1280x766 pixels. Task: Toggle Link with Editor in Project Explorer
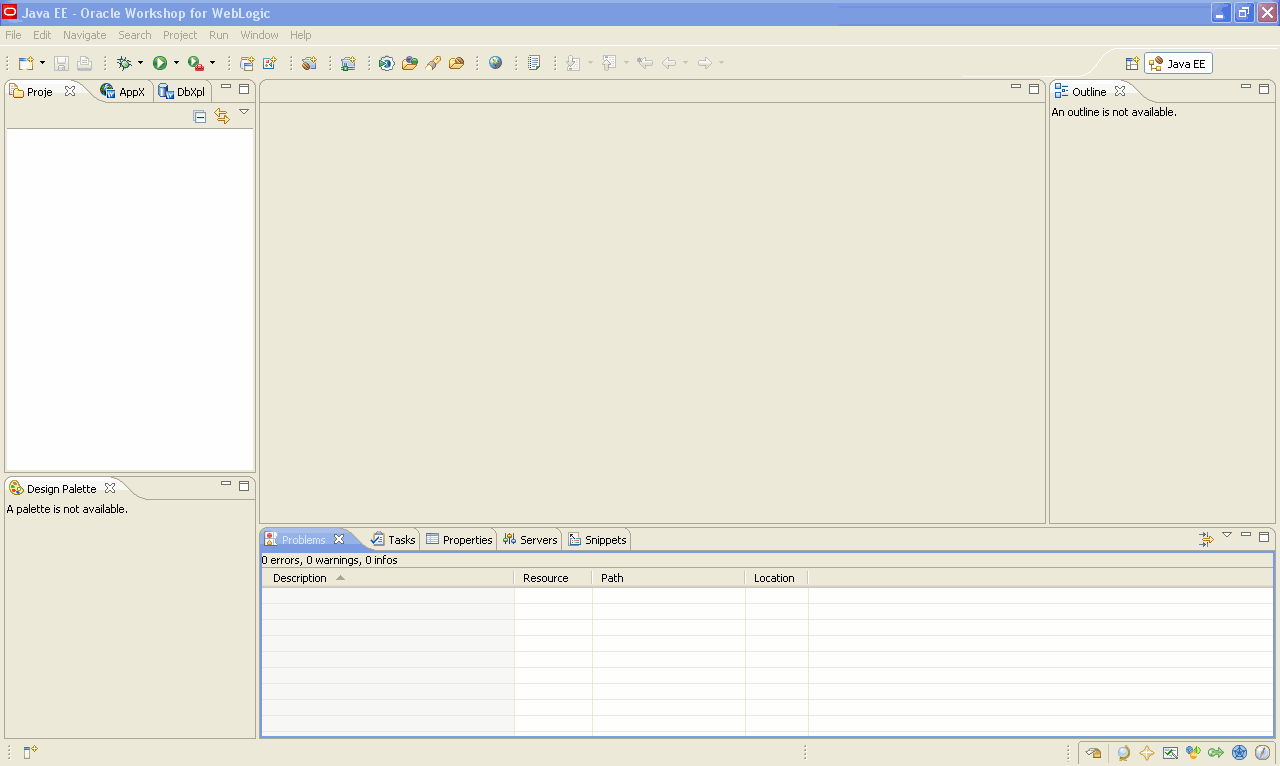pyautogui.click(x=222, y=117)
